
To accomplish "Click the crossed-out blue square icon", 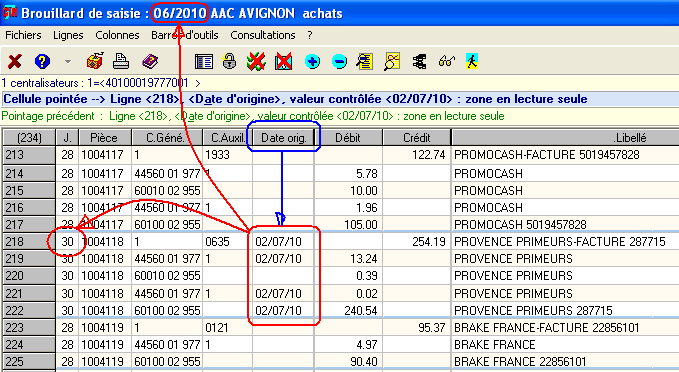I will point(284,61).
